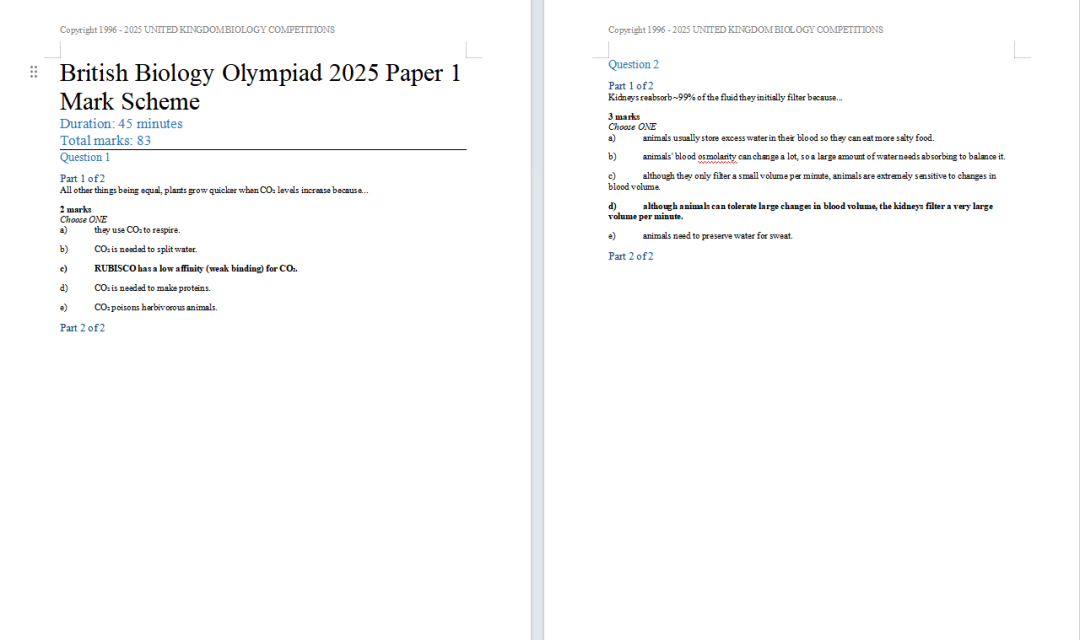Click the '3 marks' label in Question 2
The width and height of the screenshot is (1080, 640).
[624, 117]
